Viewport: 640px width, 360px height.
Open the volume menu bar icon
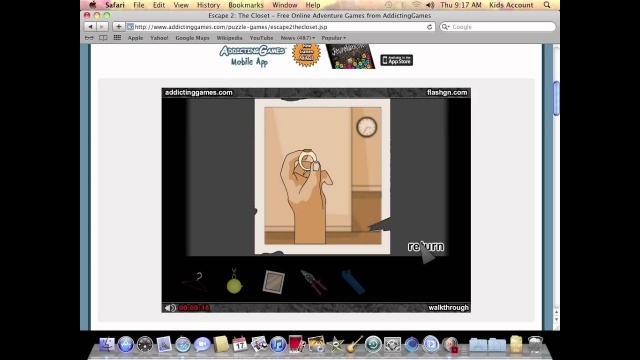(x=430, y=5)
